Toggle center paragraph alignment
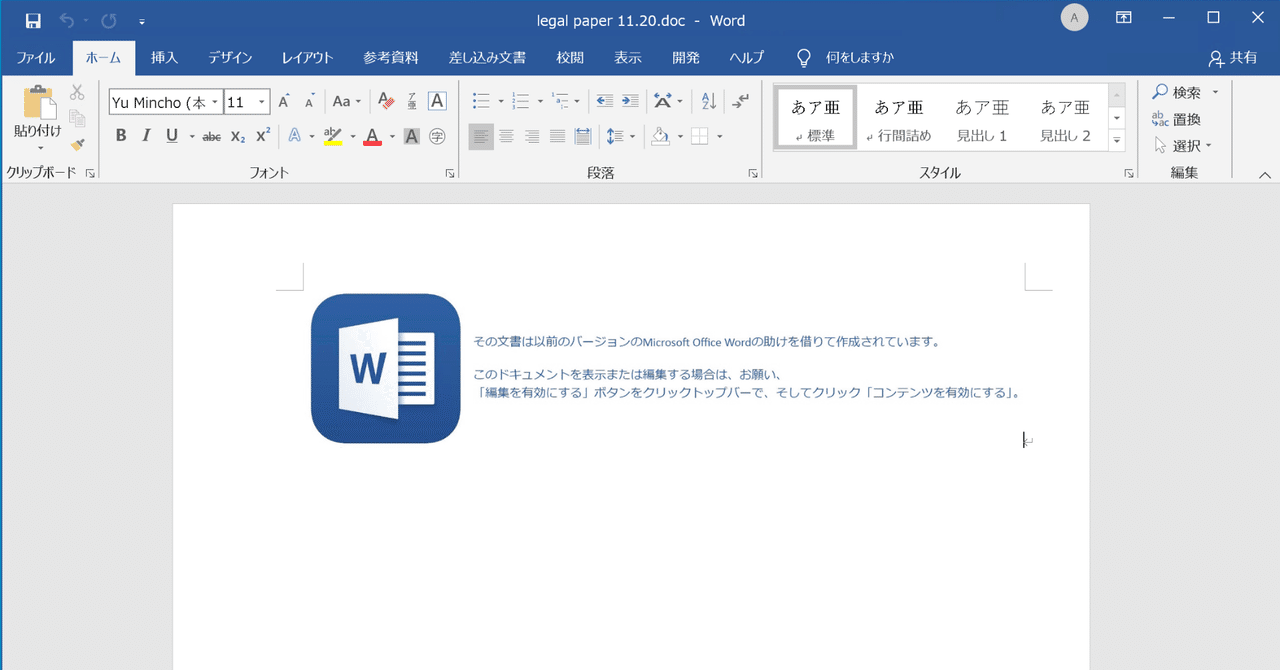This screenshot has height=670, width=1280. 507,136
